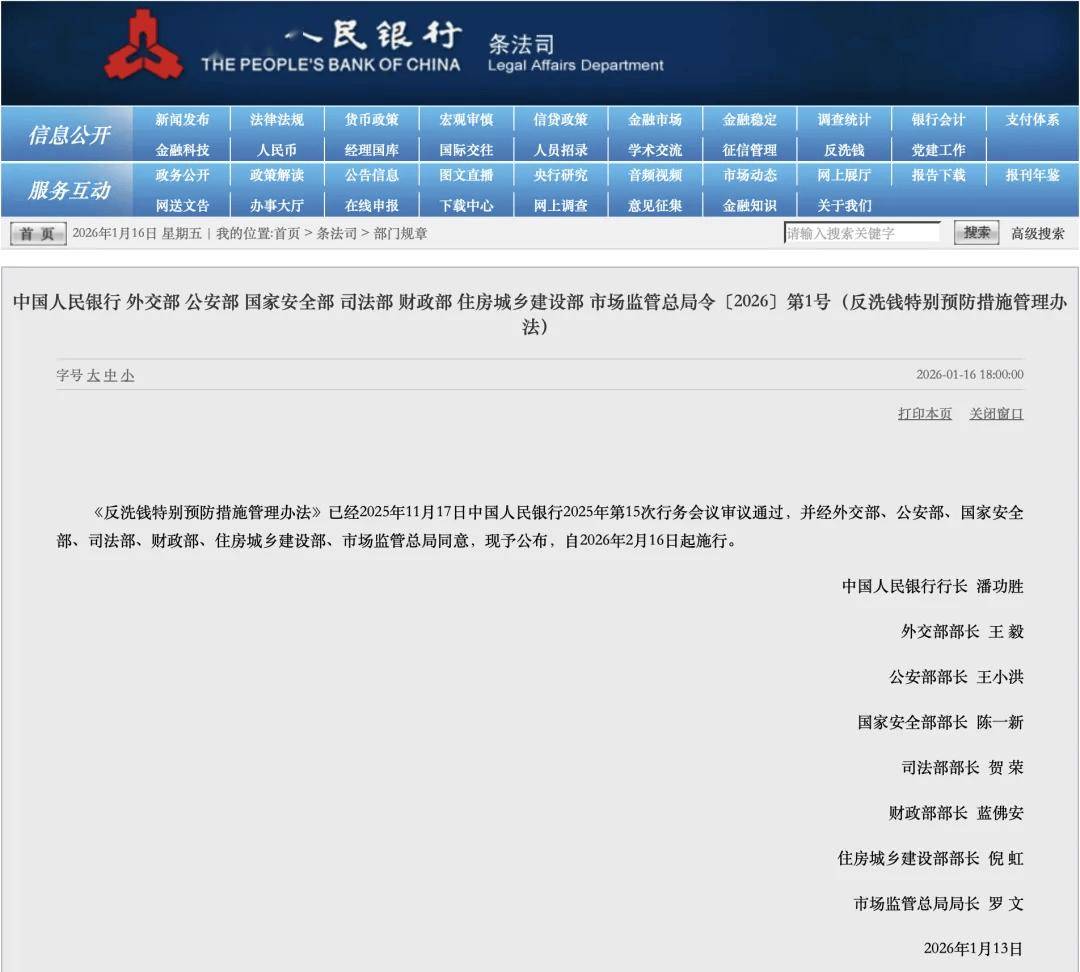The image size is (1080, 972).
Task: Click 条法司 breadcrumb link
Action: [336, 234]
